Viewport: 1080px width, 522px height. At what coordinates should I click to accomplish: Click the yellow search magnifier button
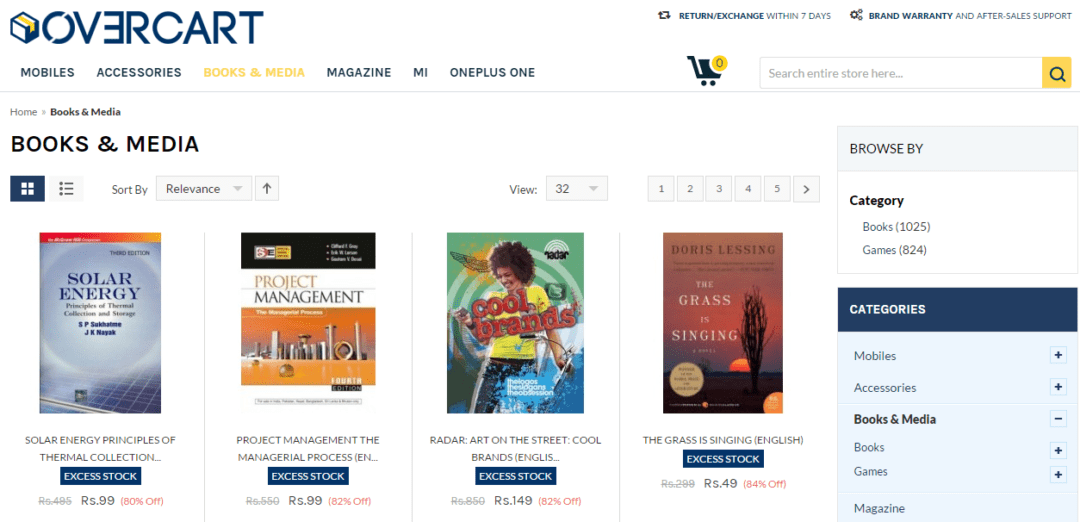pyautogui.click(x=1057, y=73)
